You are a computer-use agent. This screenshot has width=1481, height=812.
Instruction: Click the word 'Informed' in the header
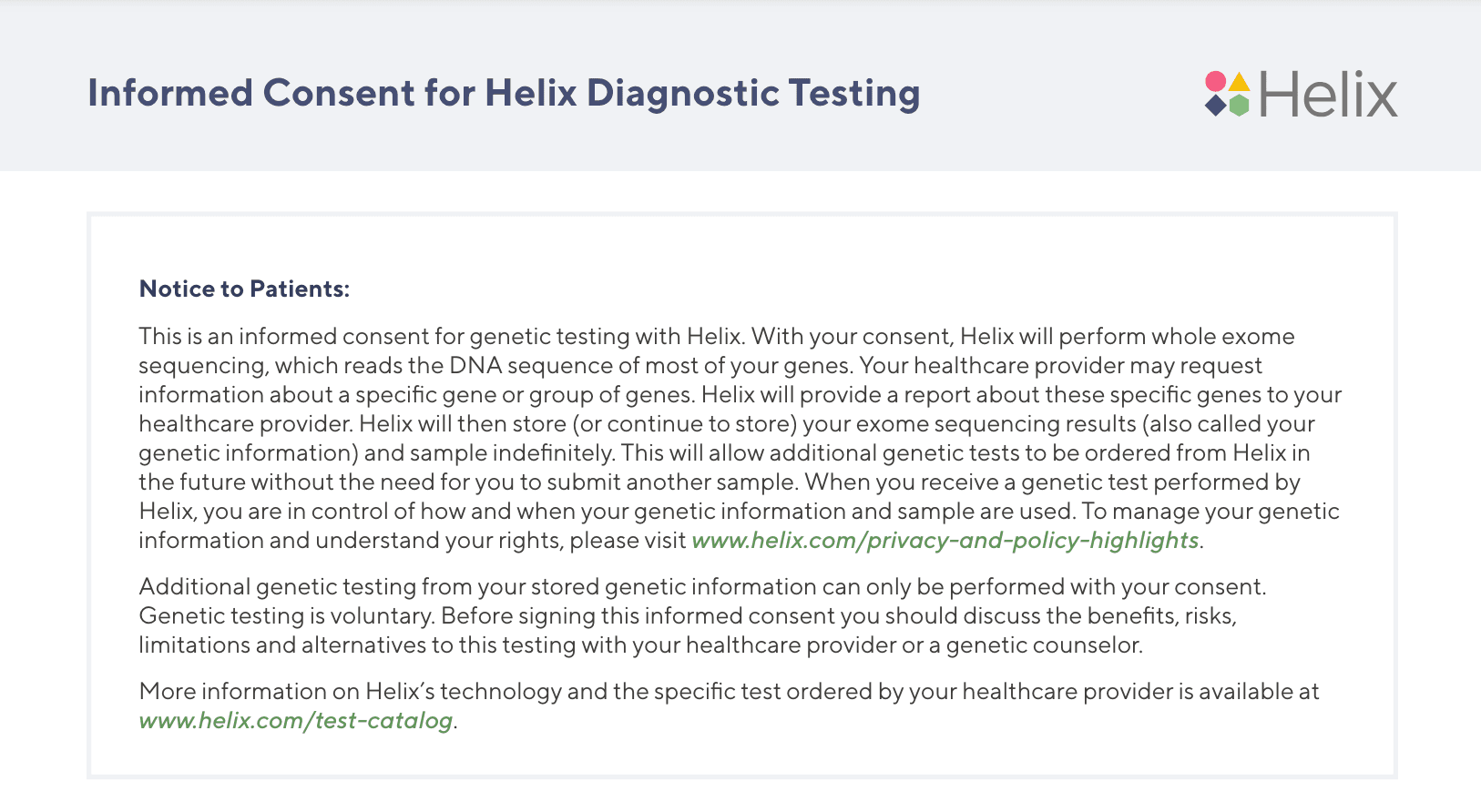170,94
